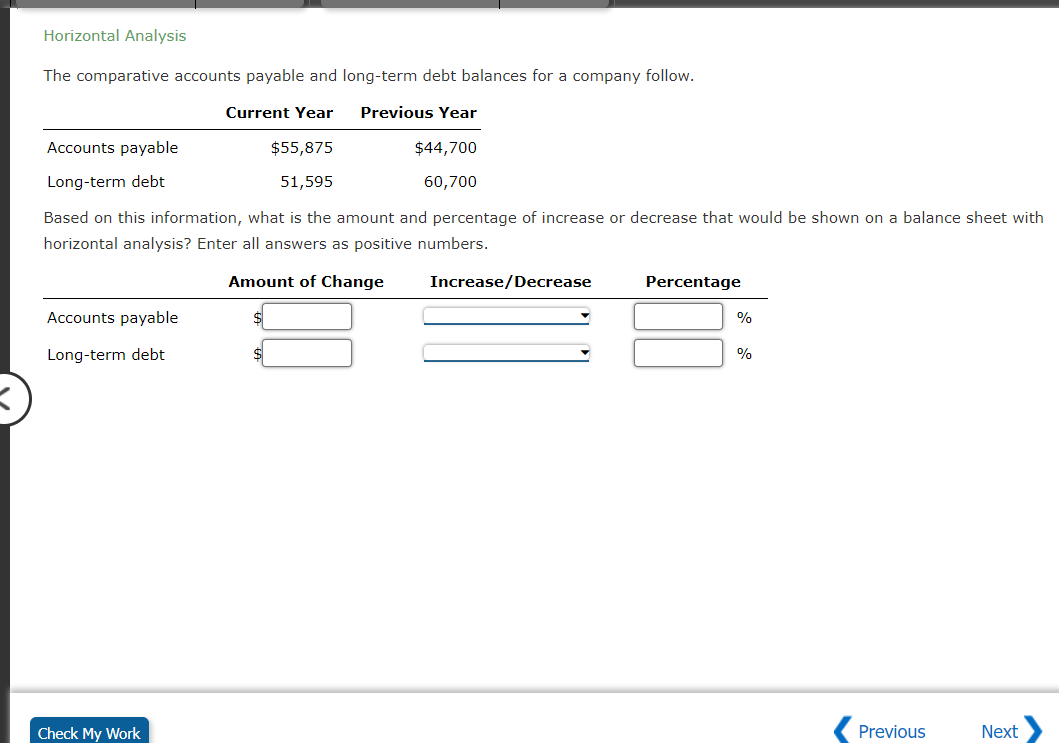Click the dropdown arrow beside Accounts payable selector
The image size is (1059, 743).
click(x=583, y=316)
